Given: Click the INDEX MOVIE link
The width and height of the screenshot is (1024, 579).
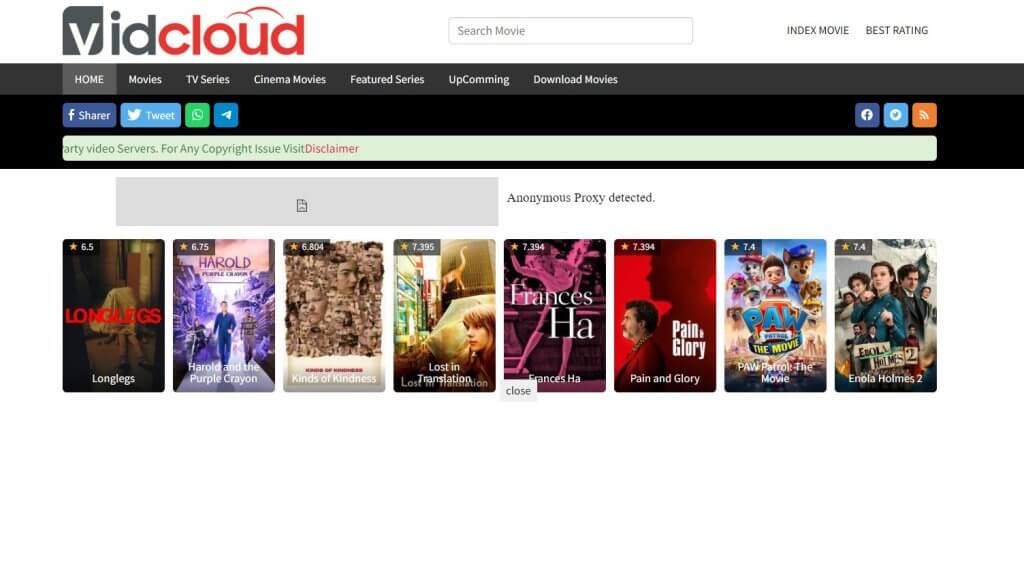Looking at the screenshot, I should [x=818, y=30].
